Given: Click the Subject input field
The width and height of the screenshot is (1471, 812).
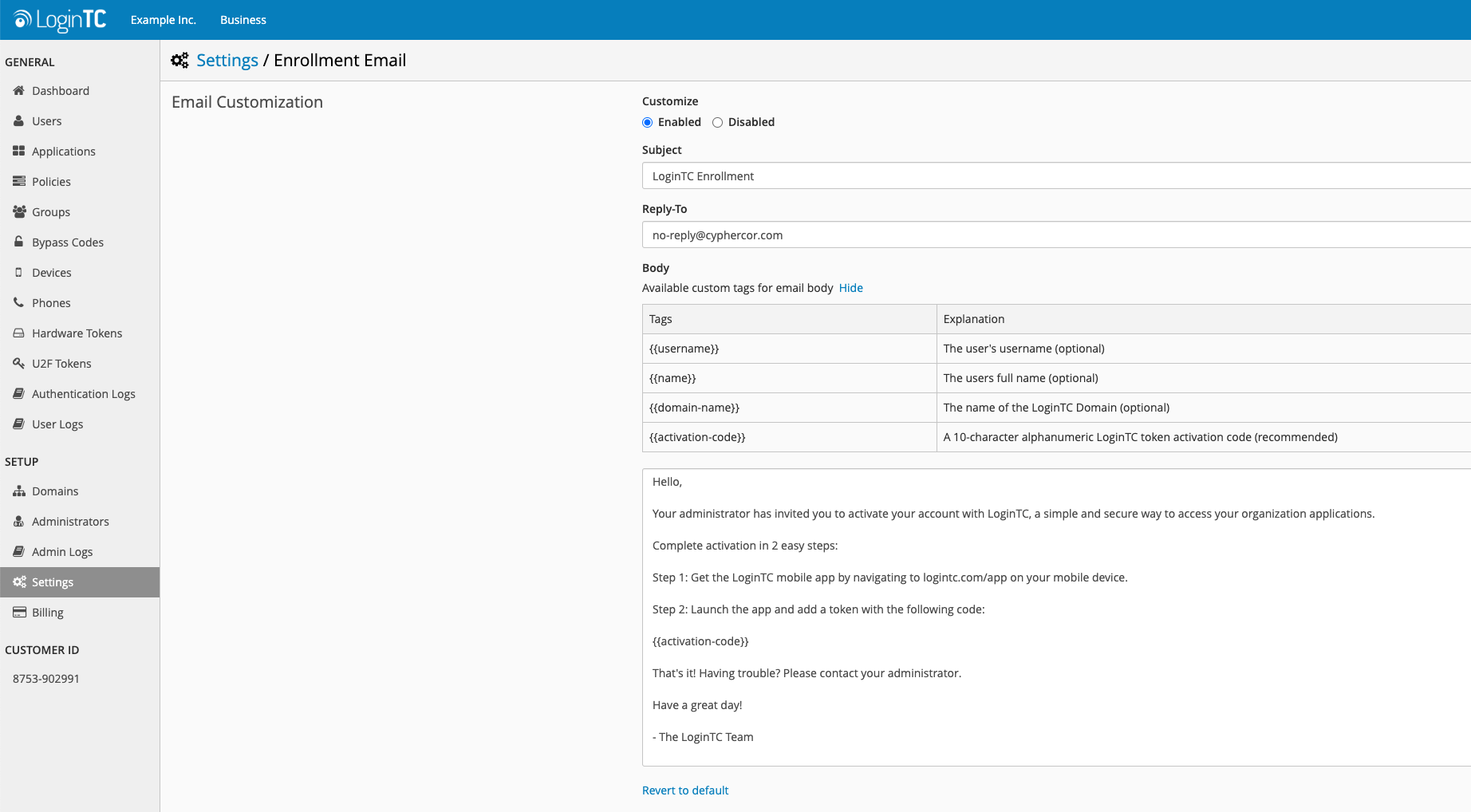Looking at the screenshot, I should tap(1056, 176).
